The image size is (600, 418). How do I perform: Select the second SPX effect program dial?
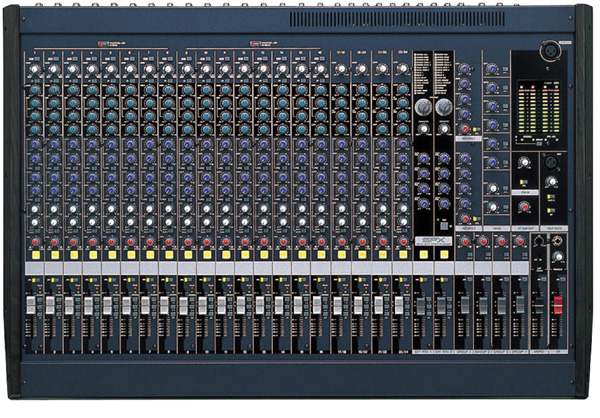coord(443,107)
